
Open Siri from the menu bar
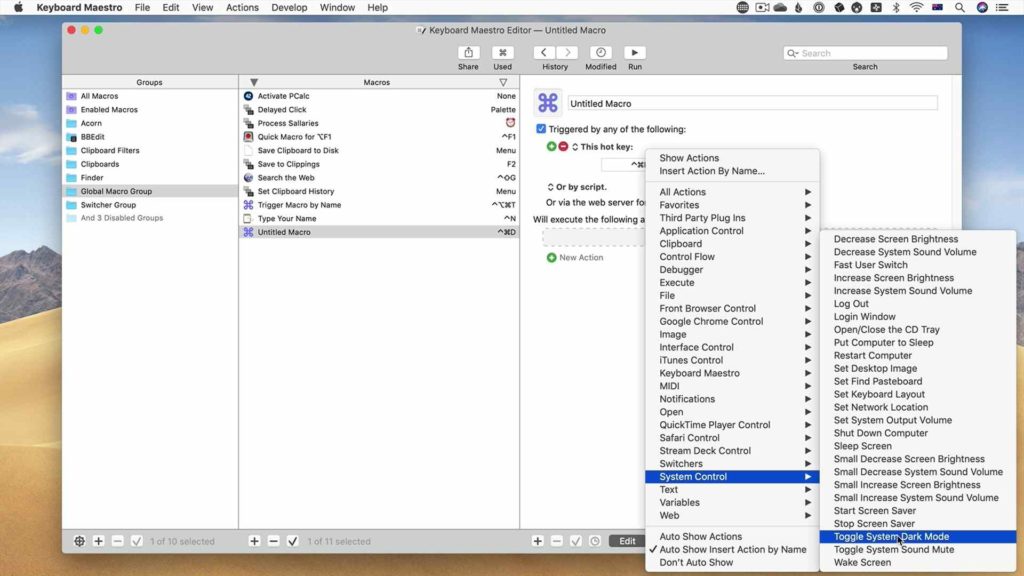point(982,7)
